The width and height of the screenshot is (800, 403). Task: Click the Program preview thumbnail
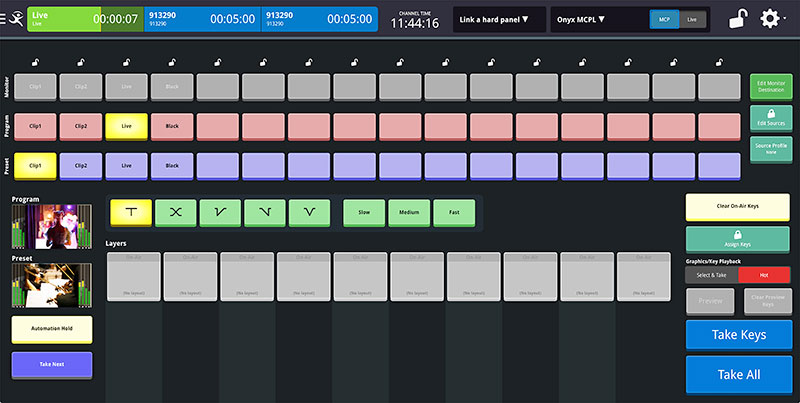[x=37, y=227]
